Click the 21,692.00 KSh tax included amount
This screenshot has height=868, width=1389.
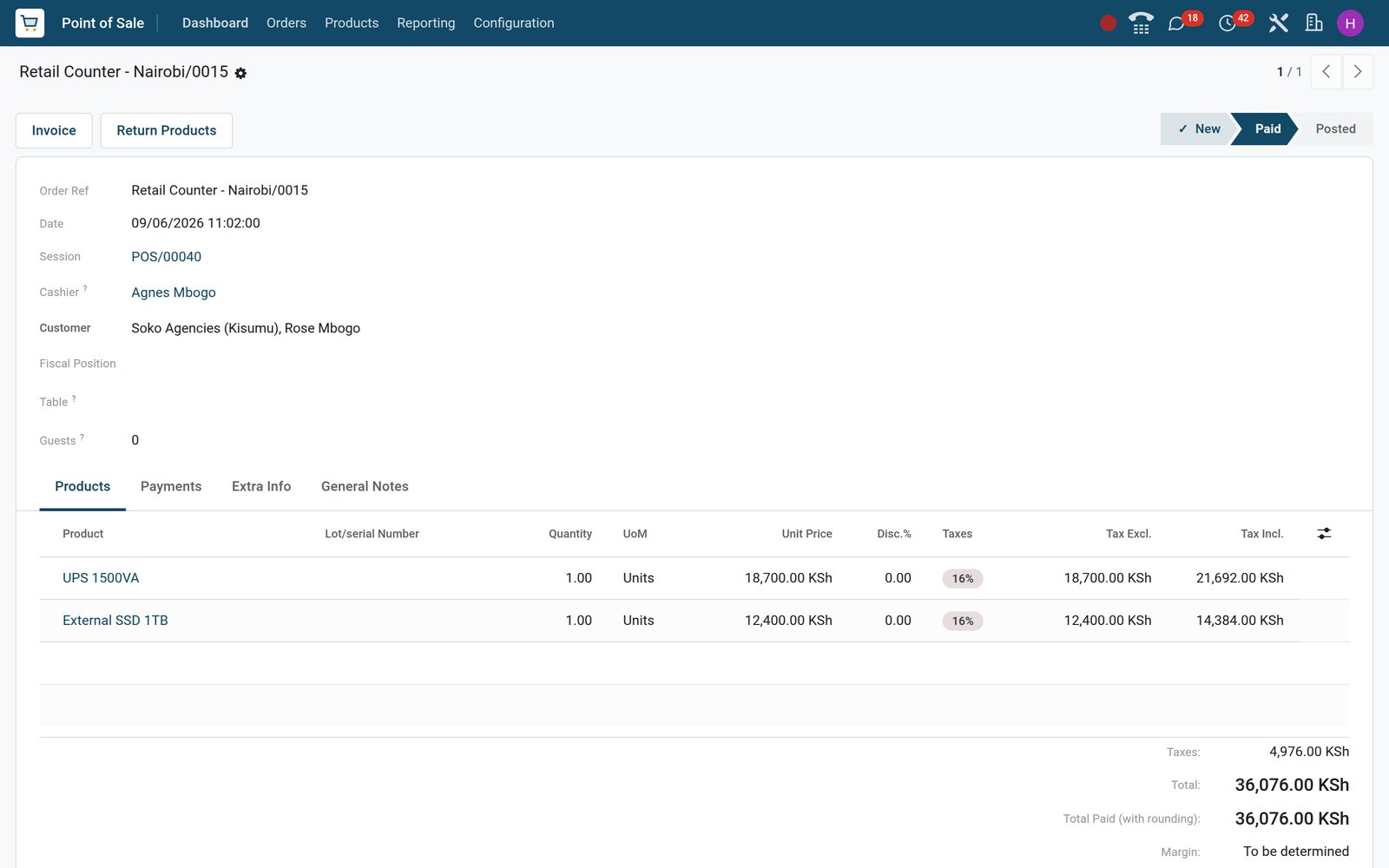[x=1240, y=578]
